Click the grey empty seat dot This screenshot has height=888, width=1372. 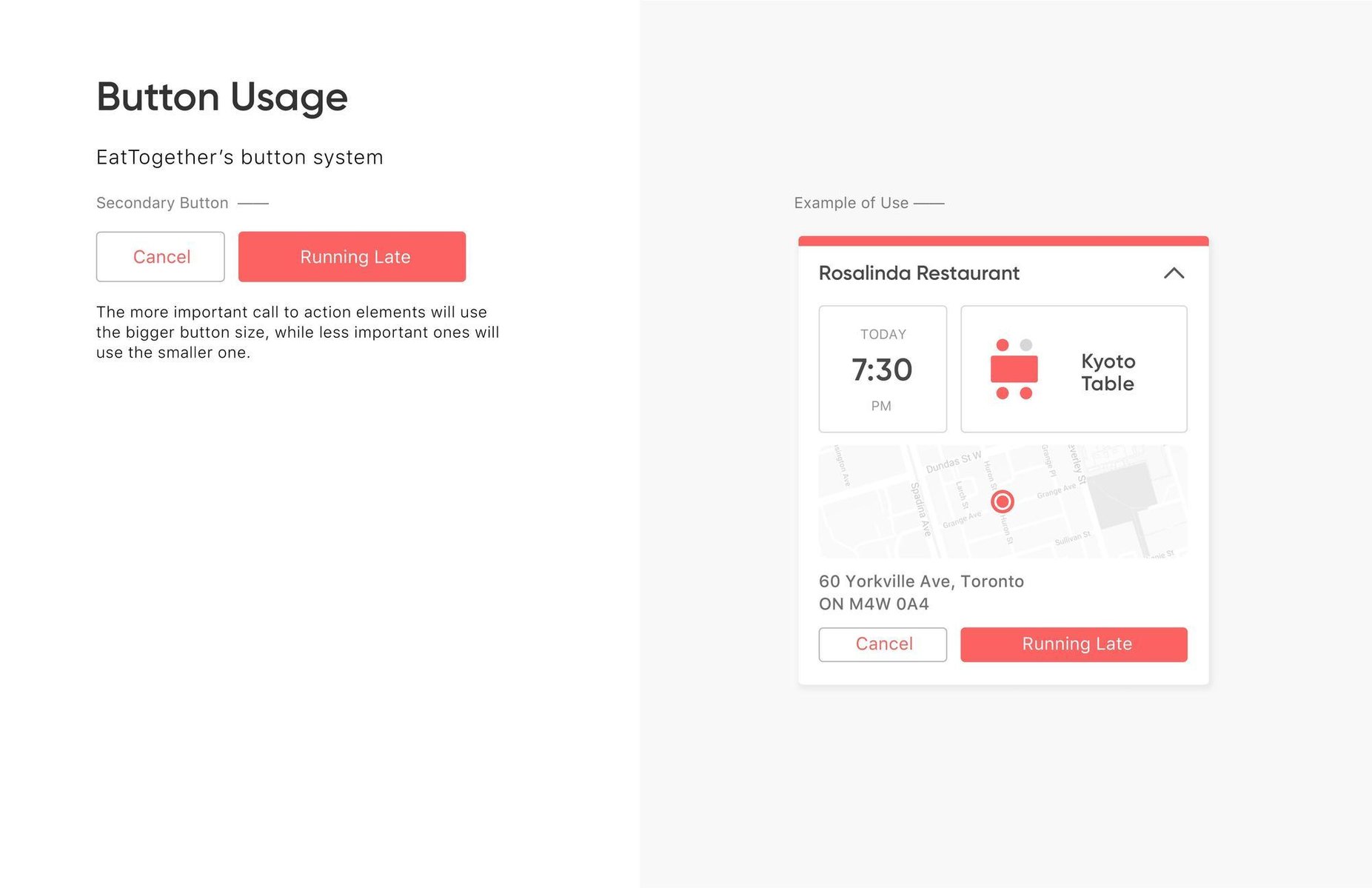[x=1025, y=345]
